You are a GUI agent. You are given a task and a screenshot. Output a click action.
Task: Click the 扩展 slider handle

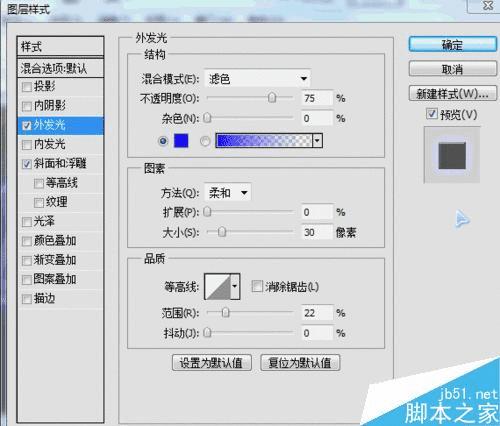tap(207, 212)
